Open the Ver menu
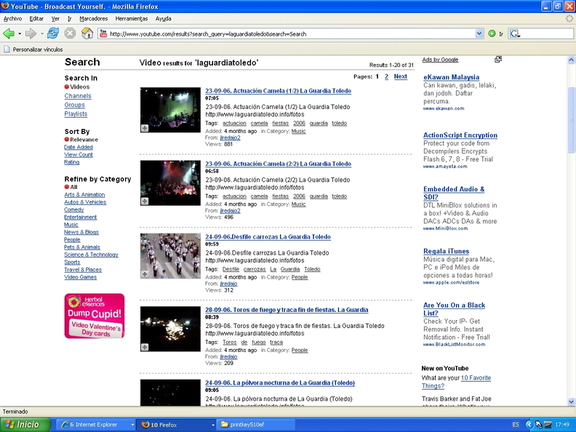 coord(55,19)
